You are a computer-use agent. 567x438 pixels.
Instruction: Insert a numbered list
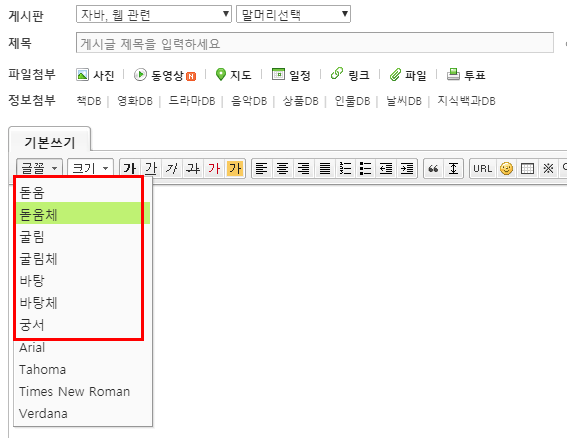pos(345,169)
